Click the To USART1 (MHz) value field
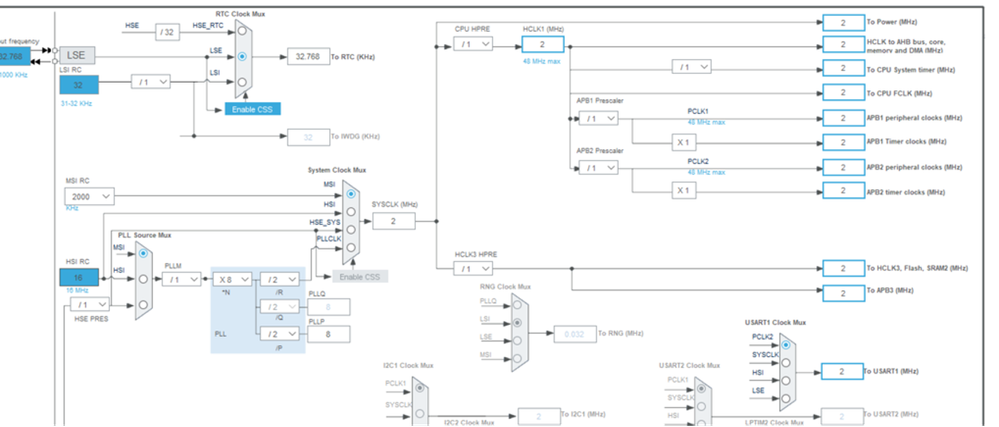Image resolution: width=999 pixels, height=427 pixels. (x=842, y=372)
